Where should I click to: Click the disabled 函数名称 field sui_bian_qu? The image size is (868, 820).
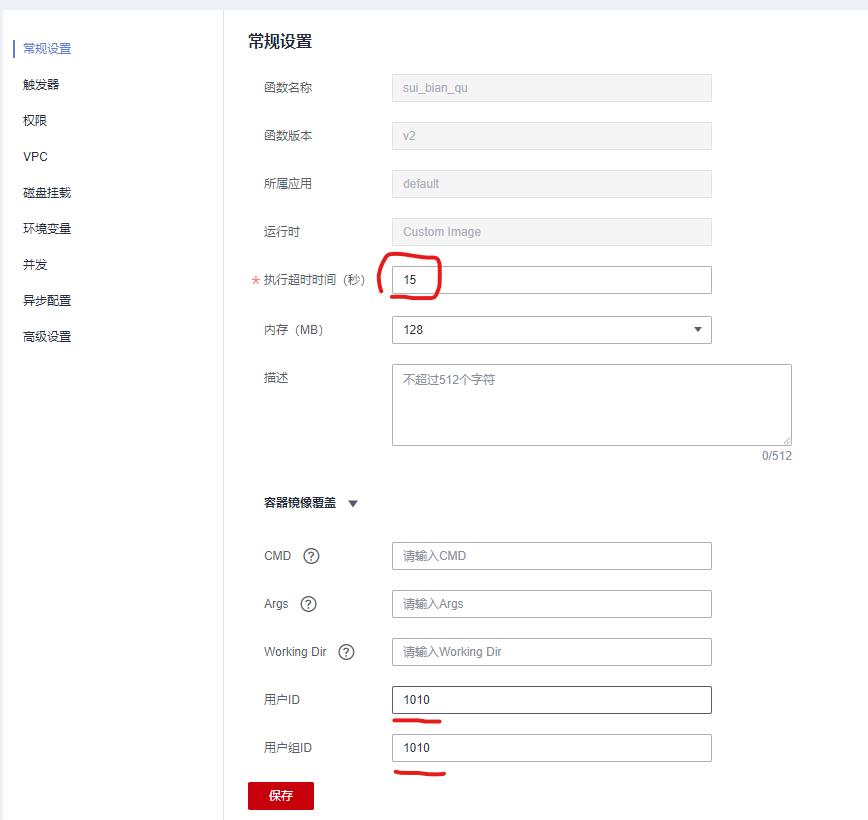(551, 88)
